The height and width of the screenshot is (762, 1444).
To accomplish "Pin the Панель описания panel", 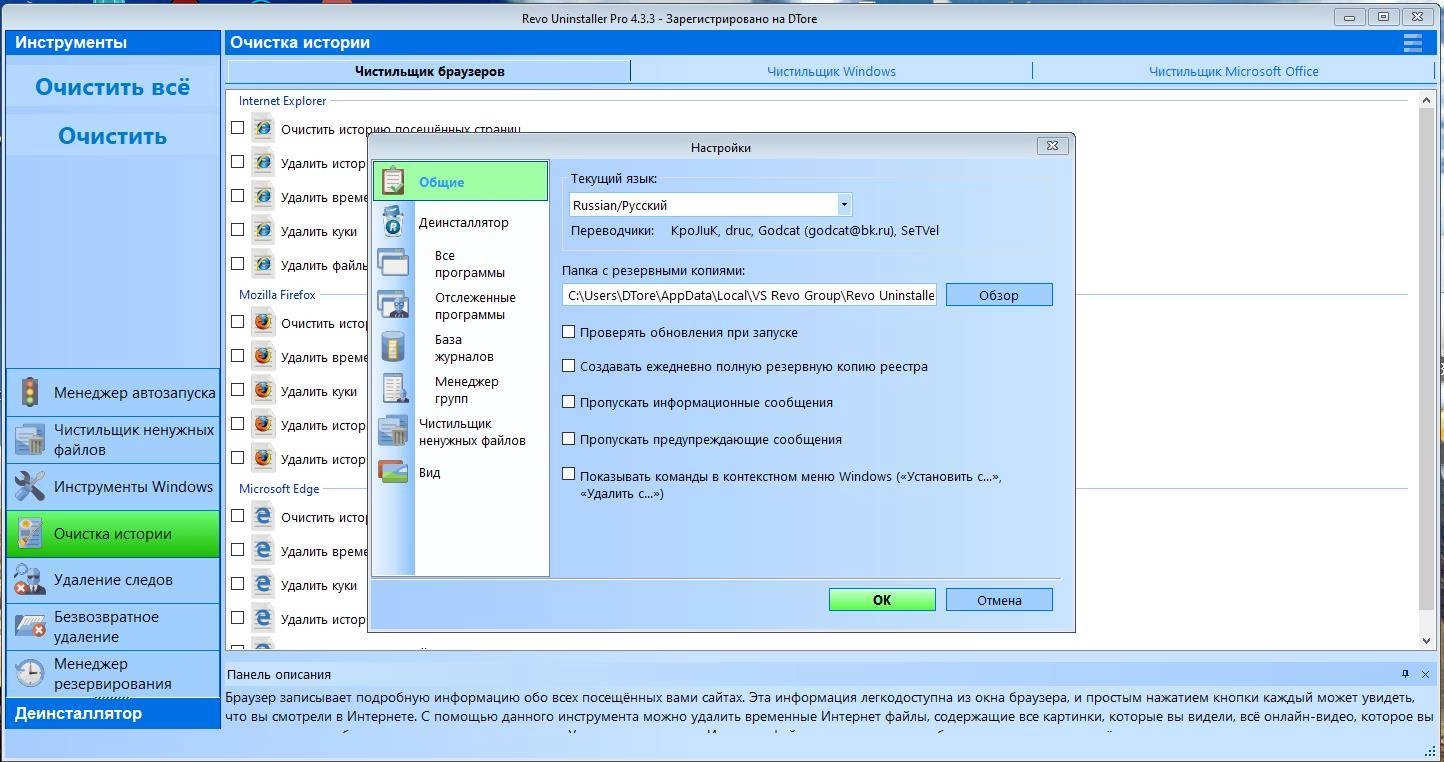I will pos(1405,674).
